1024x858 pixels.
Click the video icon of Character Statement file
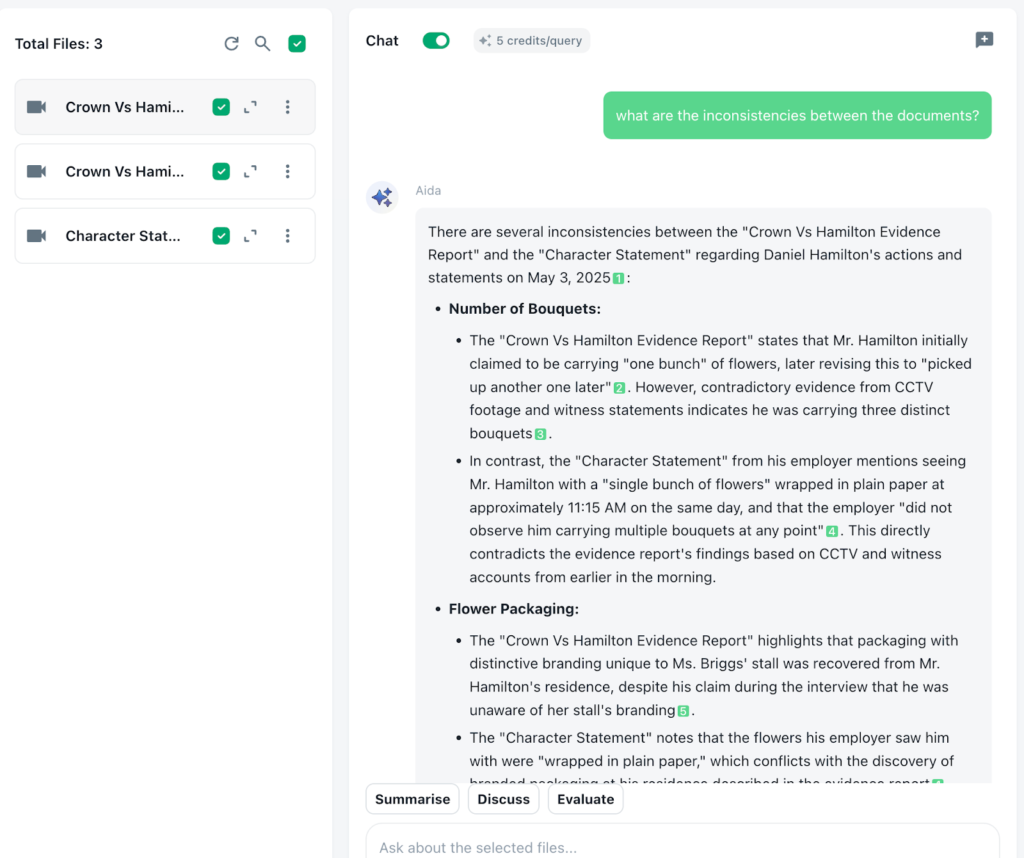tap(37, 236)
